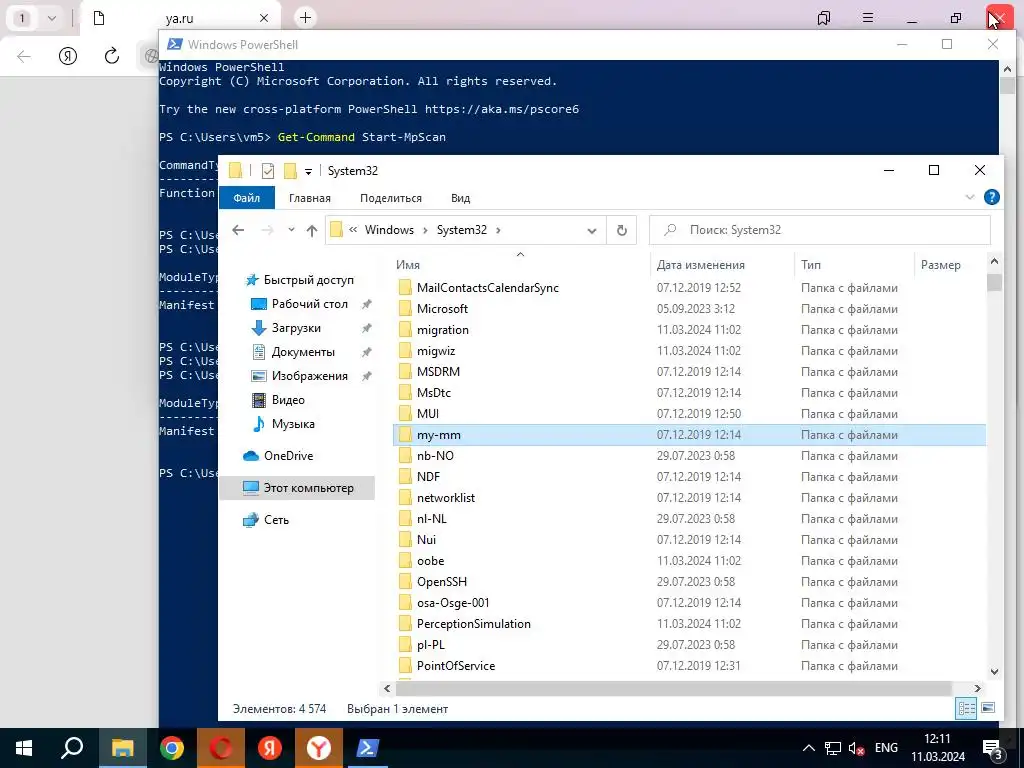Viewport: 1024px width, 768px height.
Task: Toggle Explorer quick access properties checkbox icon
Action: [268, 171]
